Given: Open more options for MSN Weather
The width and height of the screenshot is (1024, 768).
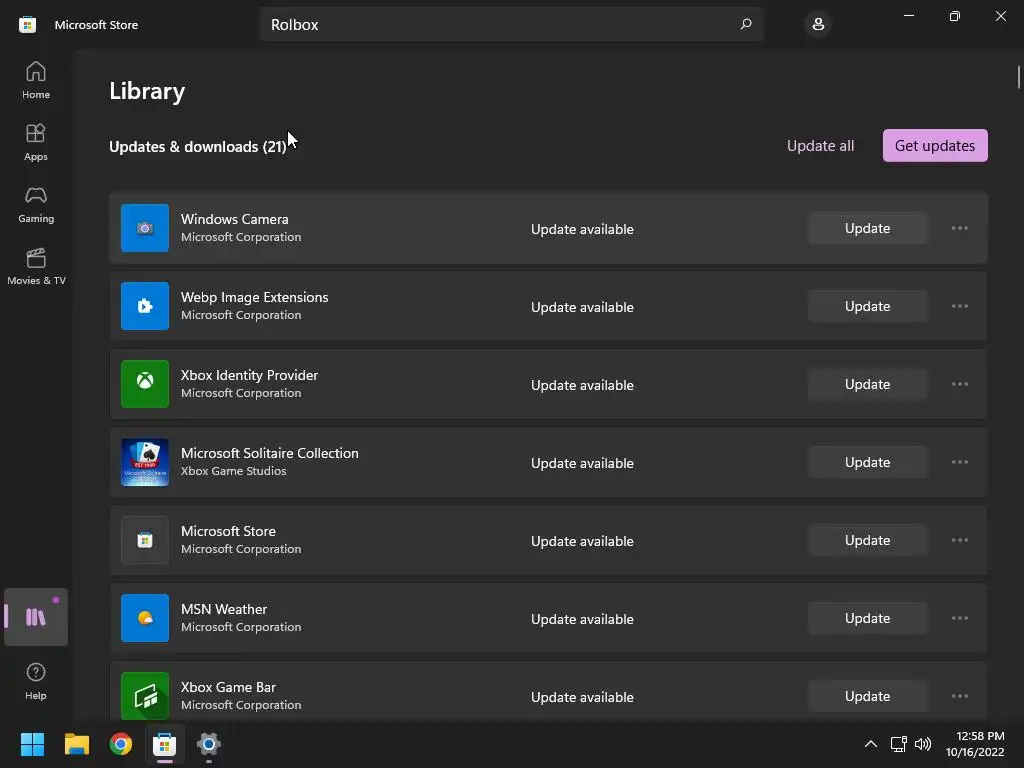Looking at the screenshot, I should pyautogui.click(x=959, y=618).
